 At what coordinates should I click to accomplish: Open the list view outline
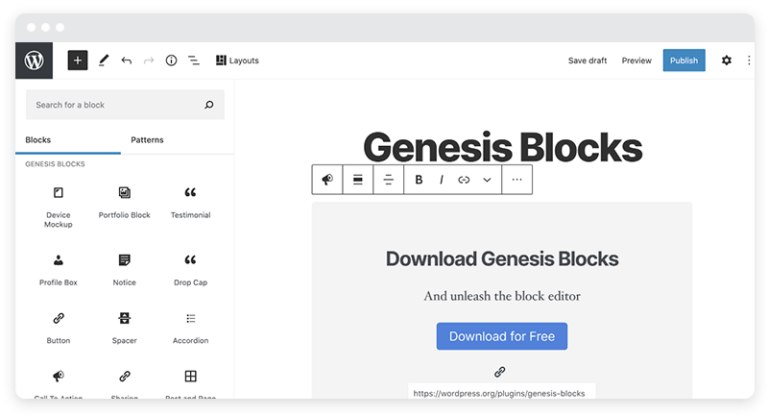tap(194, 61)
